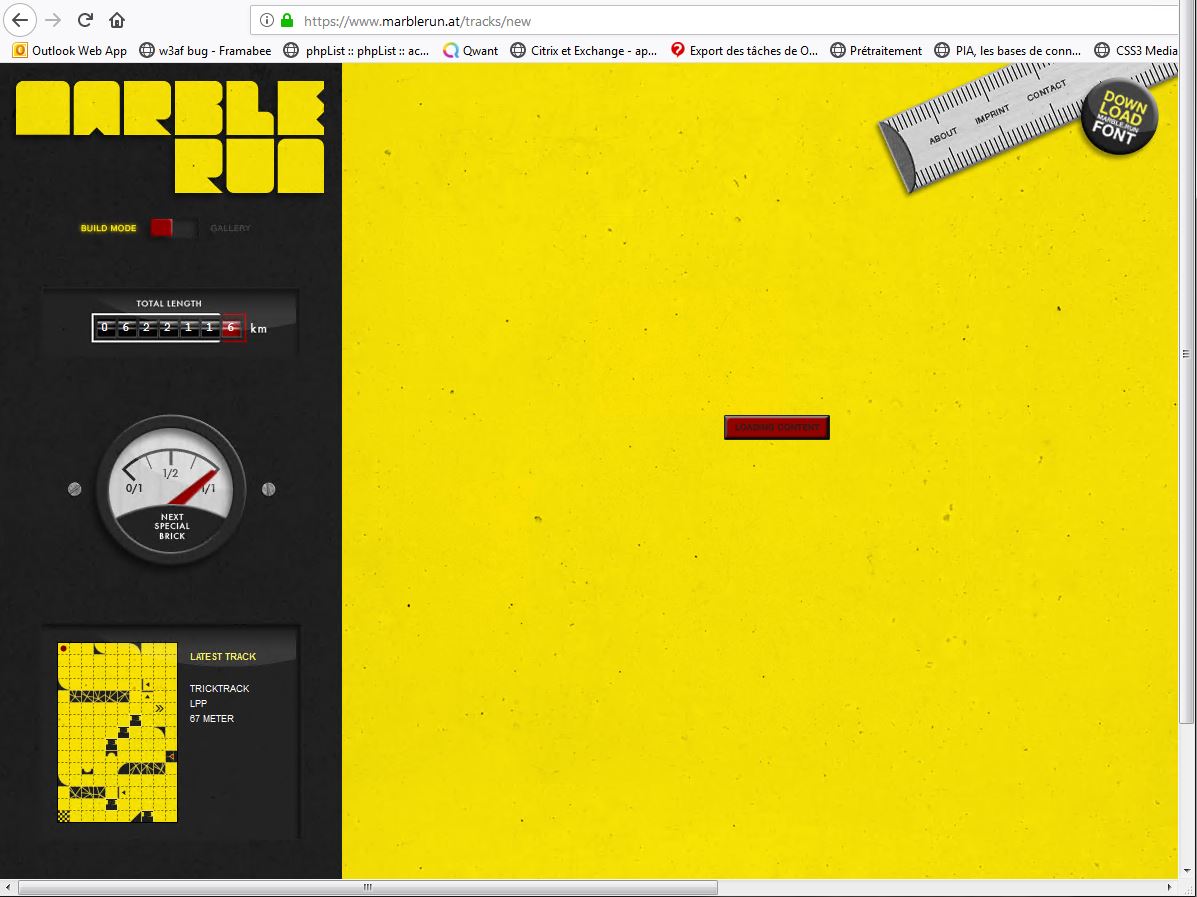Open the latest track thumbnail preview

(x=117, y=732)
